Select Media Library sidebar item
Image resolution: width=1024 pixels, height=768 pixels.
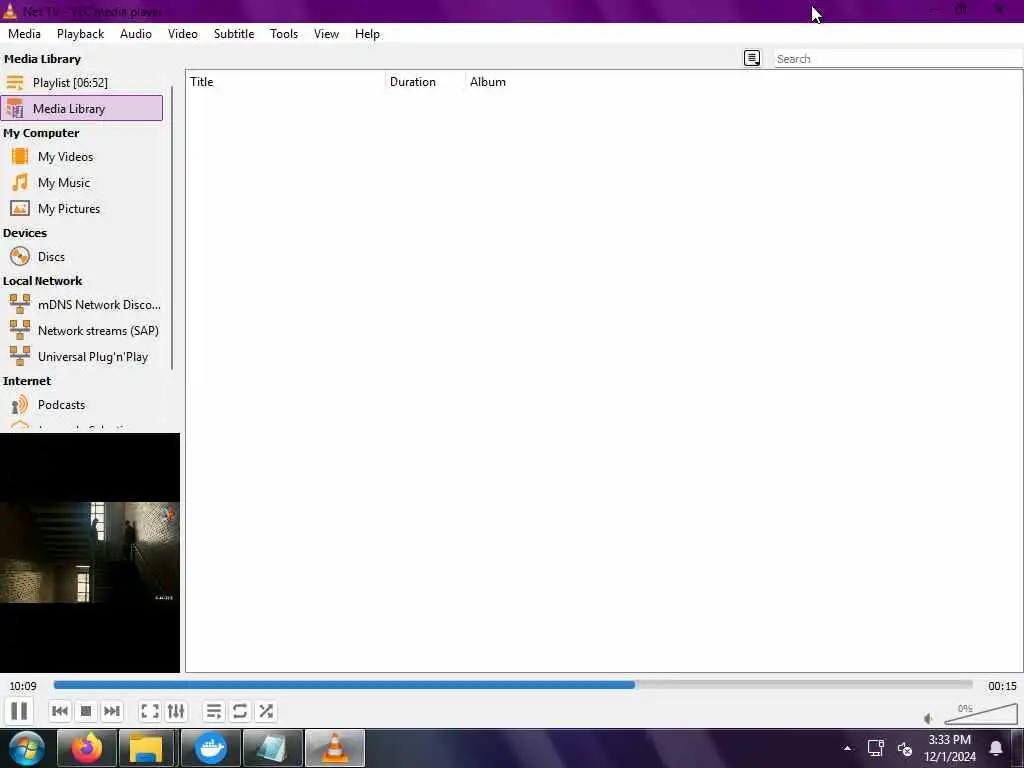82,108
